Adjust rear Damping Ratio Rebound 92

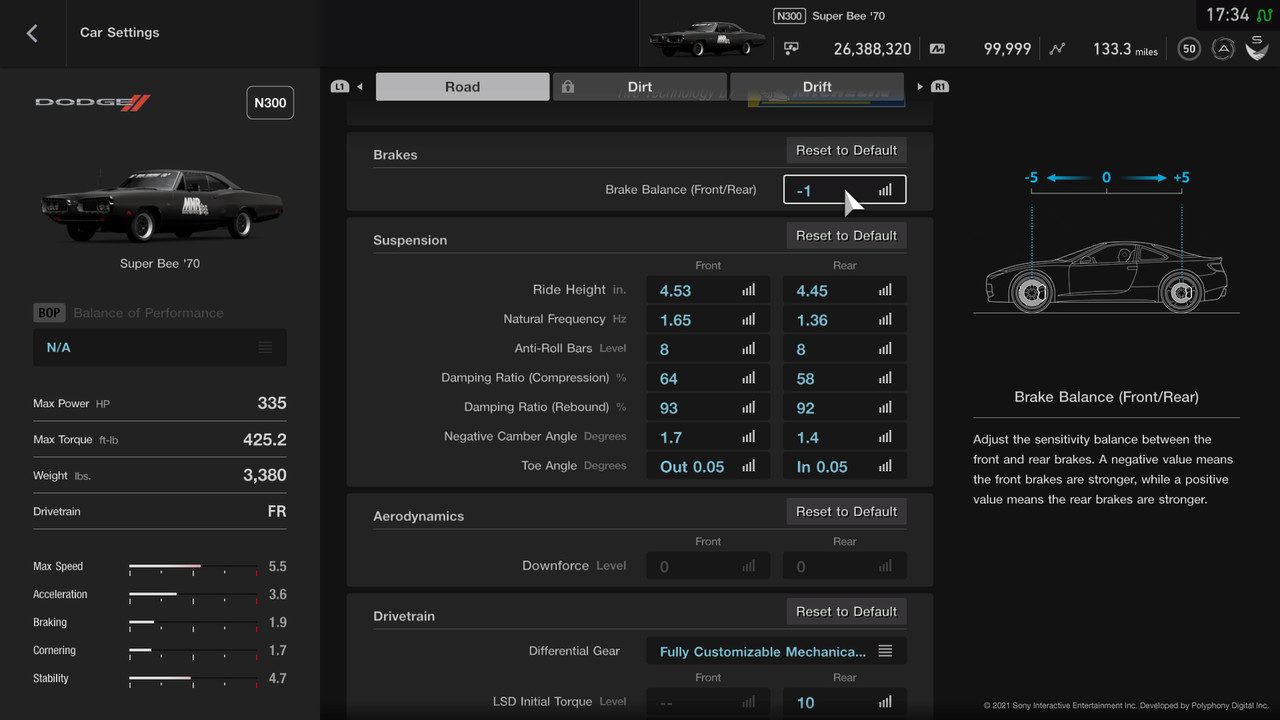tap(845, 408)
